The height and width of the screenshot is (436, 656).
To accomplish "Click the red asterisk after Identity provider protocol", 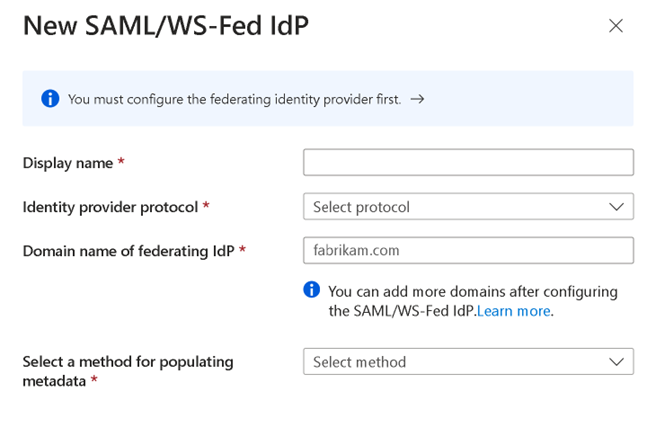I will click(206, 205).
